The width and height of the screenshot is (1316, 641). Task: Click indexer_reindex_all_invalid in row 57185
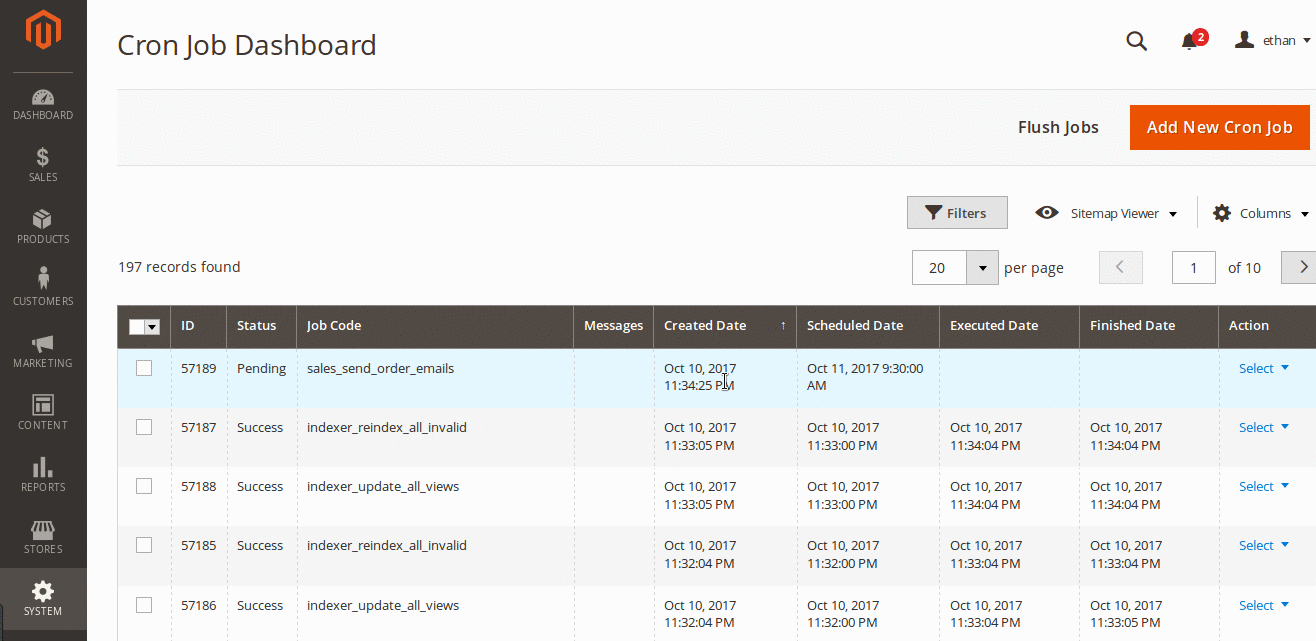tap(387, 545)
